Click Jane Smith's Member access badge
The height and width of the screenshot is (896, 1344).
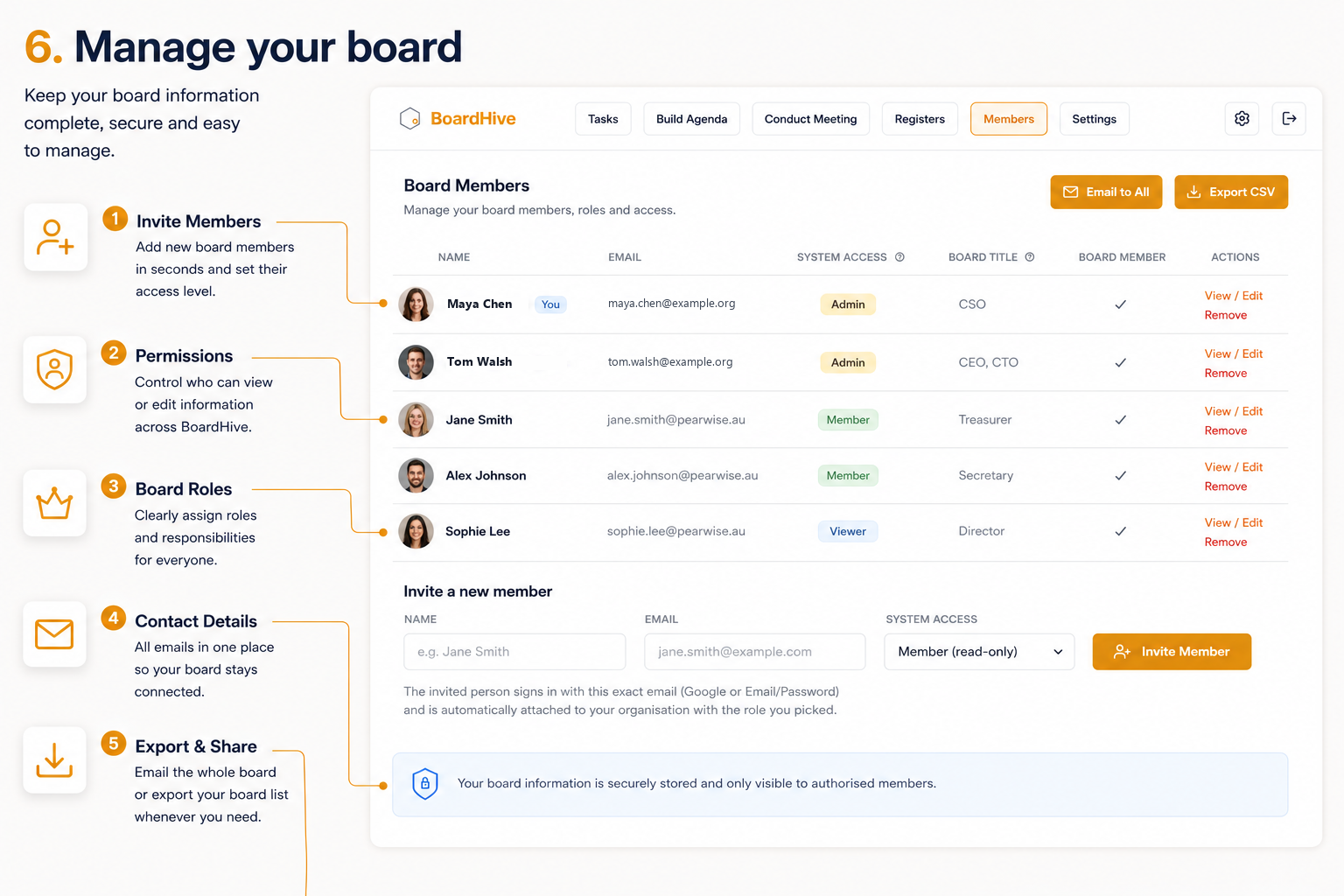coord(848,420)
